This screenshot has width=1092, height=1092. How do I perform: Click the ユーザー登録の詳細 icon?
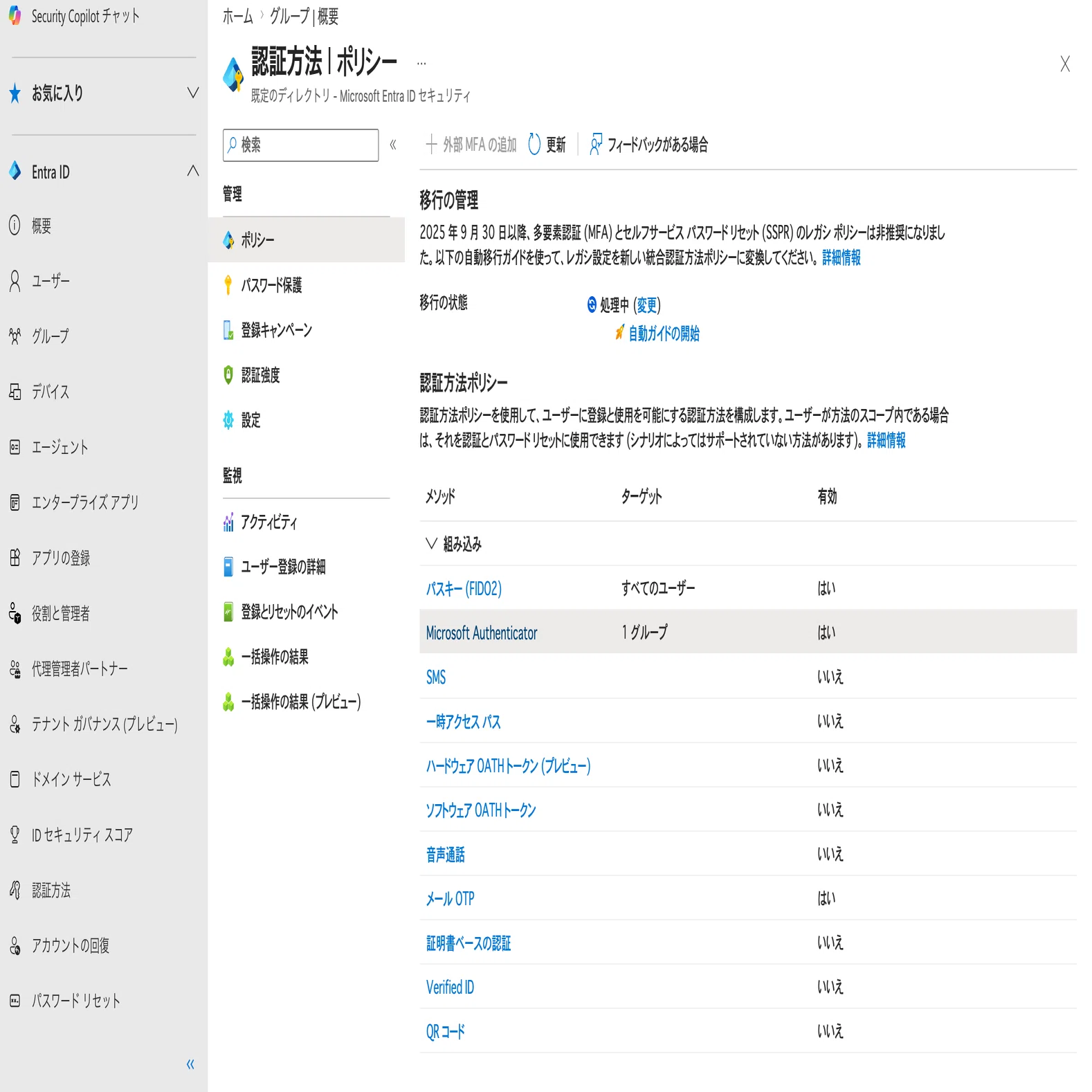[228, 567]
